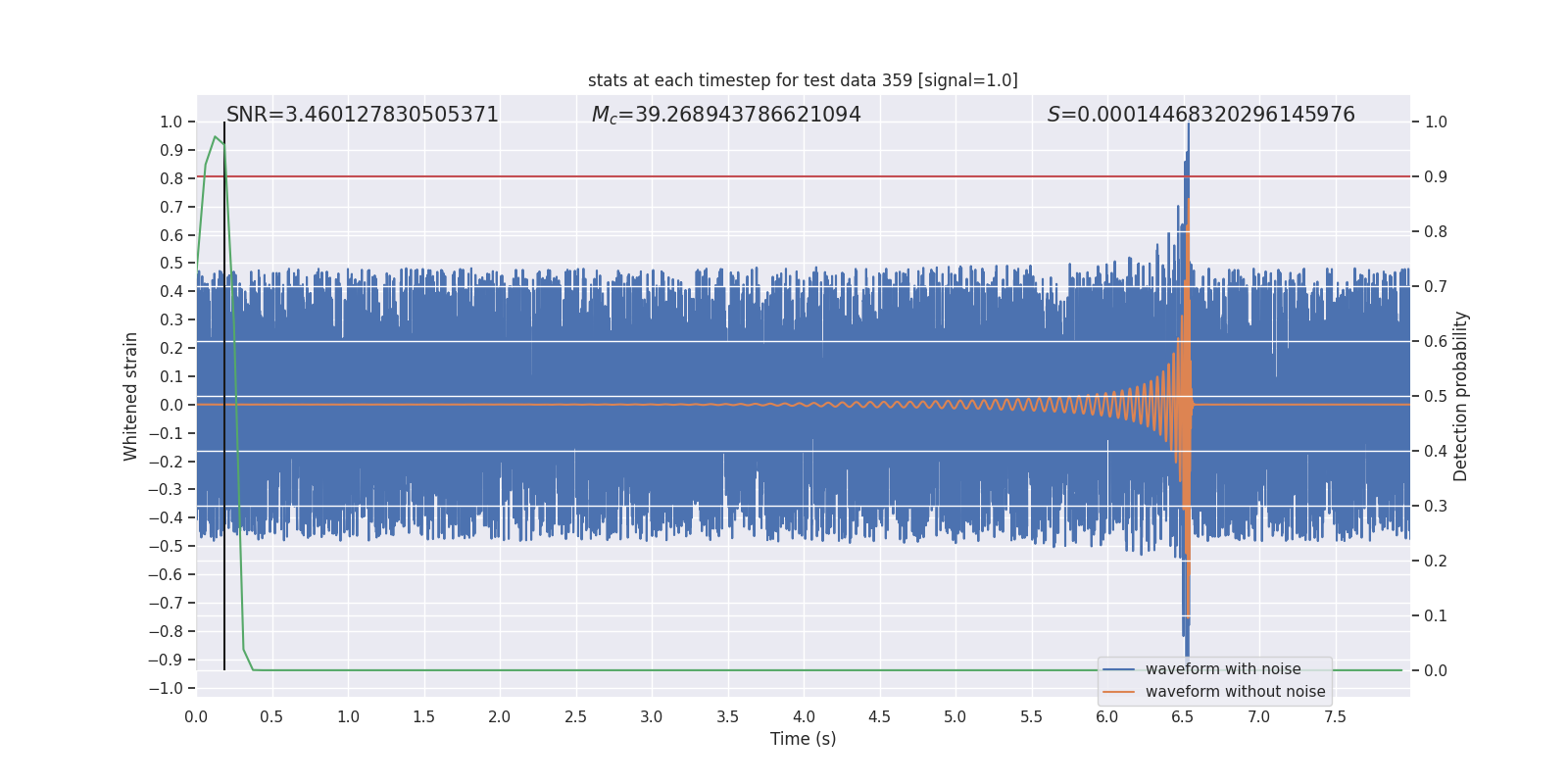Screen dimensions: 1568x784
Task: Click the orange line swatch in the legend
Action: pos(1118,692)
